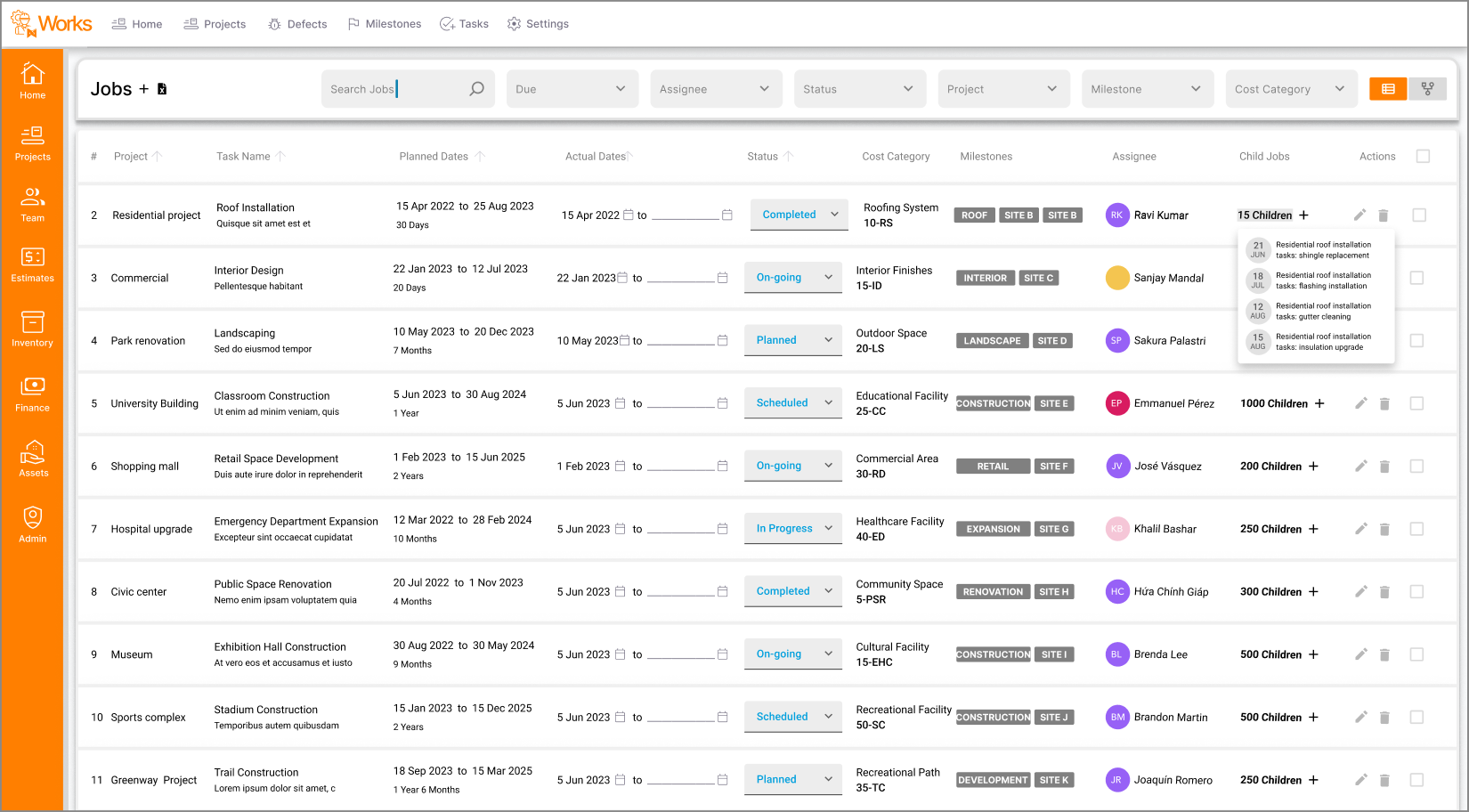This screenshot has width=1469, height=812.
Task: Delete the Roof Installation job
Action: 1383,215
